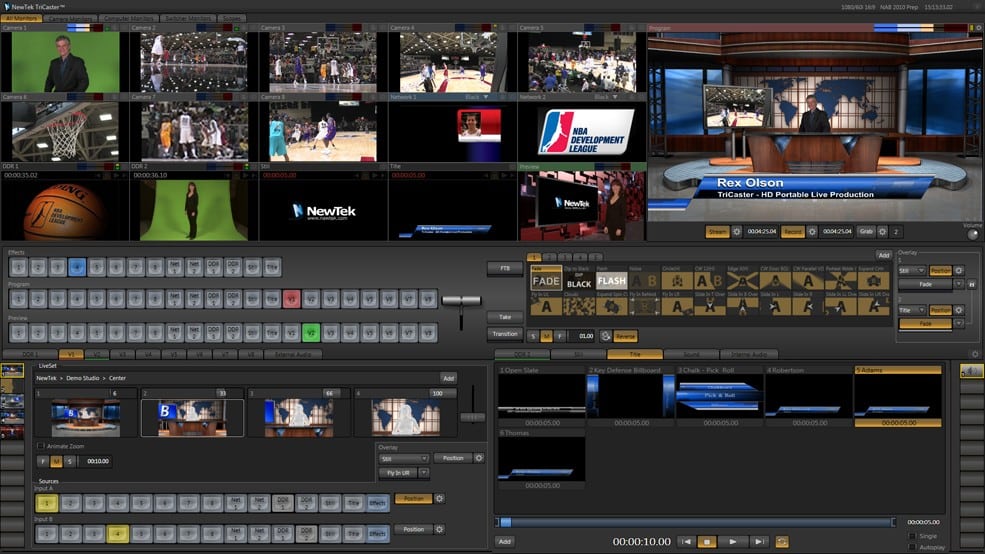Open transition bank tab 1
The image size is (985, 554).
tap(534, 257)
